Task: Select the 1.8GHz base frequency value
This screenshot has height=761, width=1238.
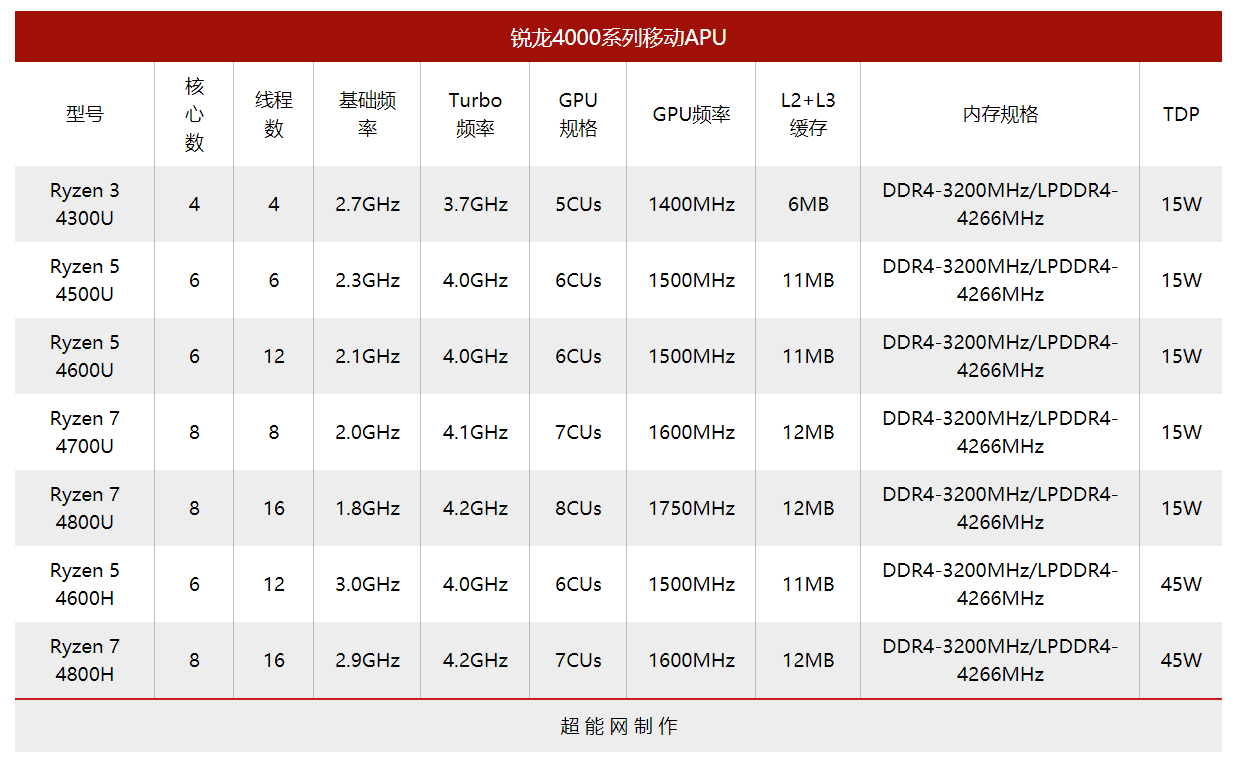Action: pyautogui.click(x=368, y=508)
